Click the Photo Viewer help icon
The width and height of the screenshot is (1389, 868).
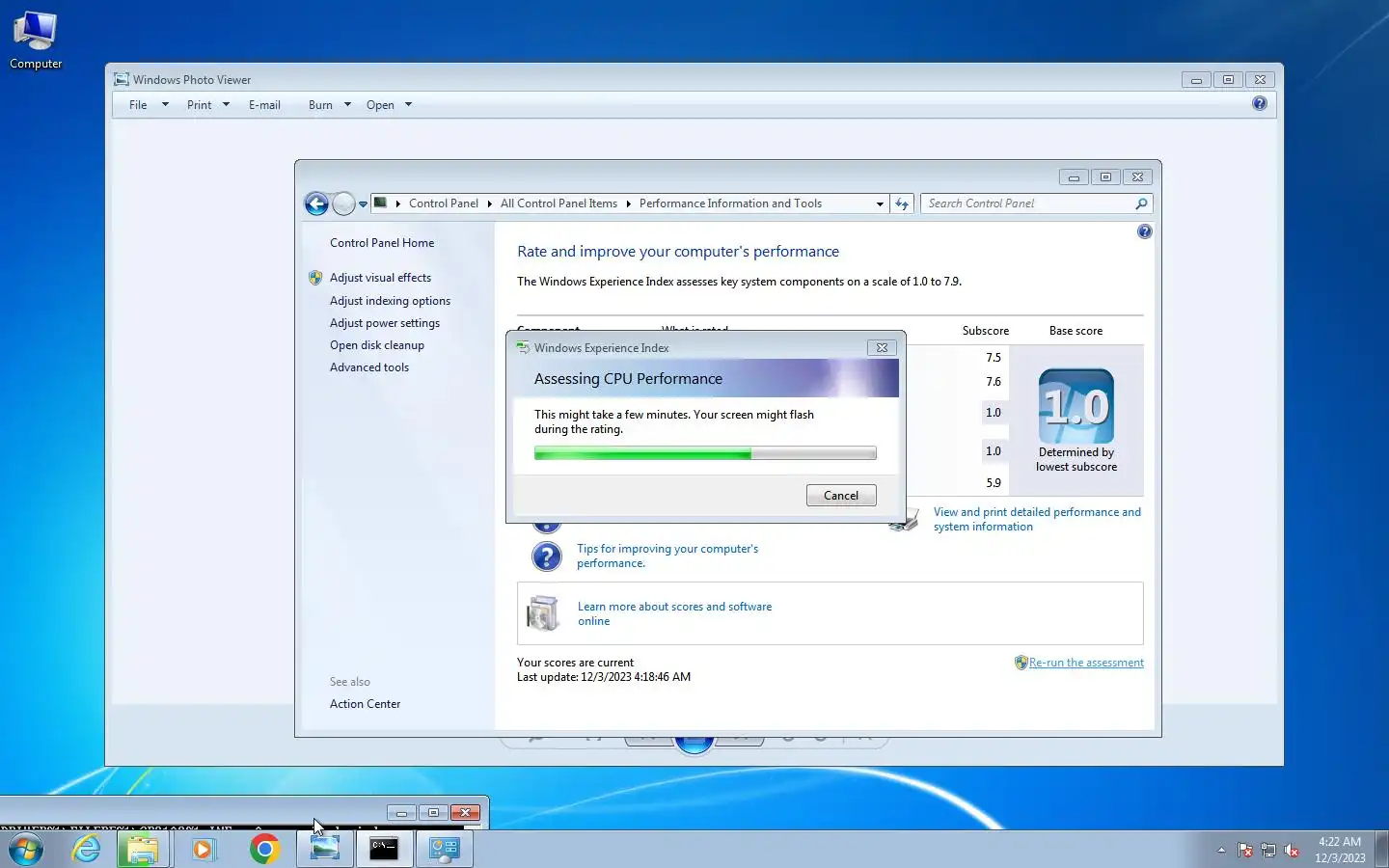click(x=1260, y=103)
